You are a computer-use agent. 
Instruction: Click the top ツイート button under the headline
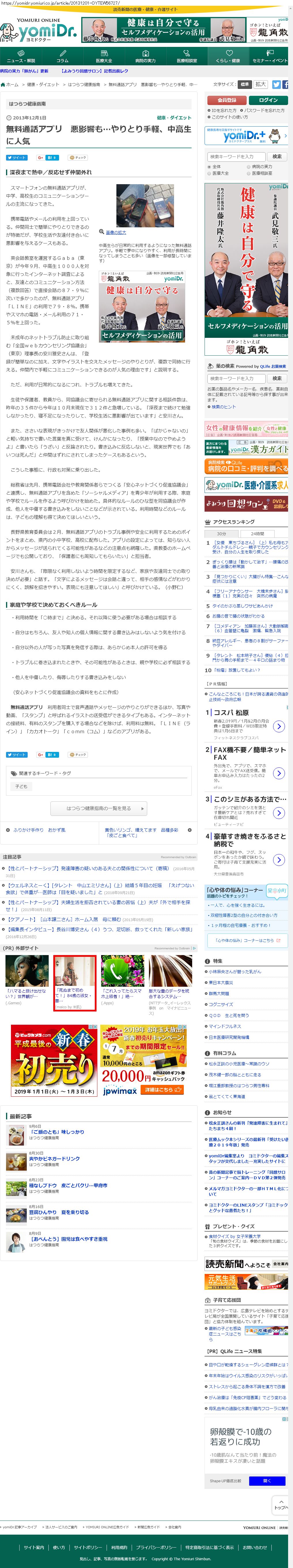(16, 158)
